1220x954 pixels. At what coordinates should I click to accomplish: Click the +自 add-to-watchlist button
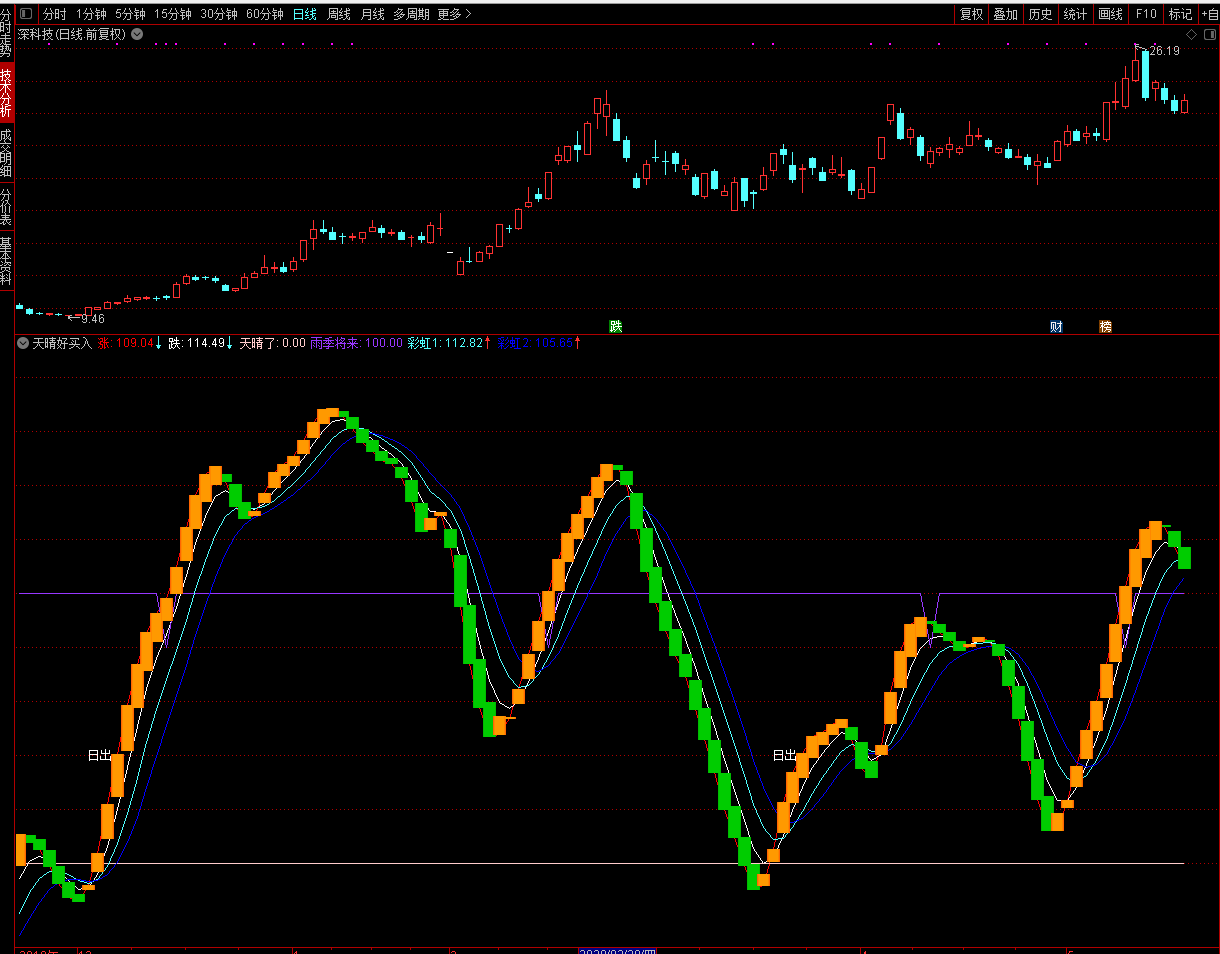[x=1209, y=14]
